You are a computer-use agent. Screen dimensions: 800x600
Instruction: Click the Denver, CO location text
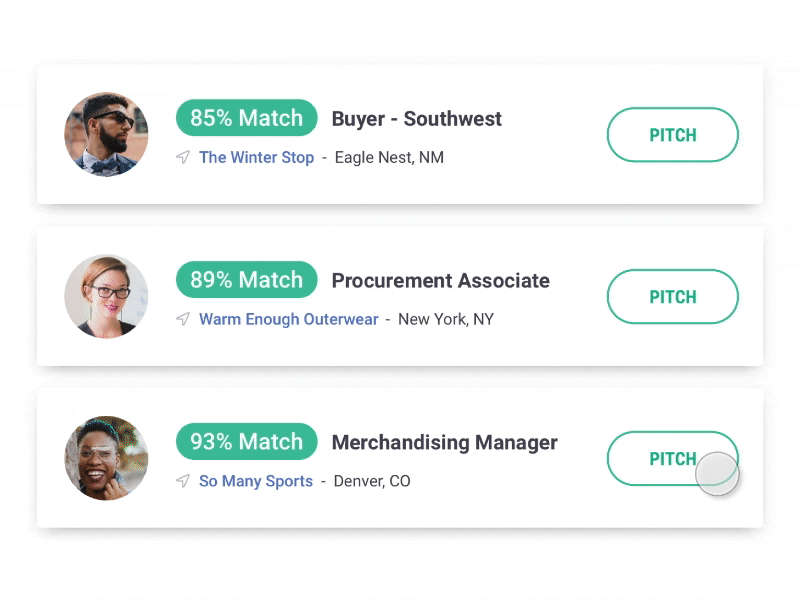[371, 481]
